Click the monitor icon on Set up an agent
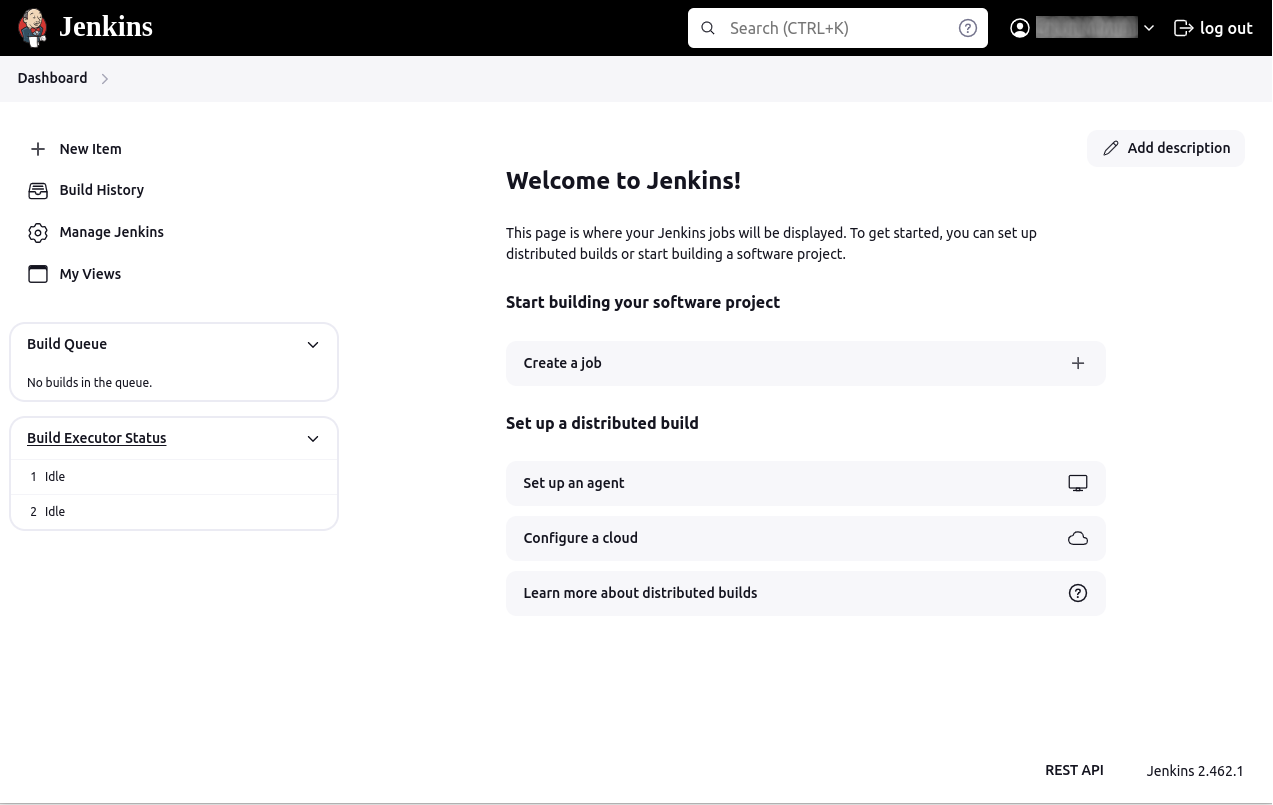The image size is (1273, 805). [x=1077, y=483]
